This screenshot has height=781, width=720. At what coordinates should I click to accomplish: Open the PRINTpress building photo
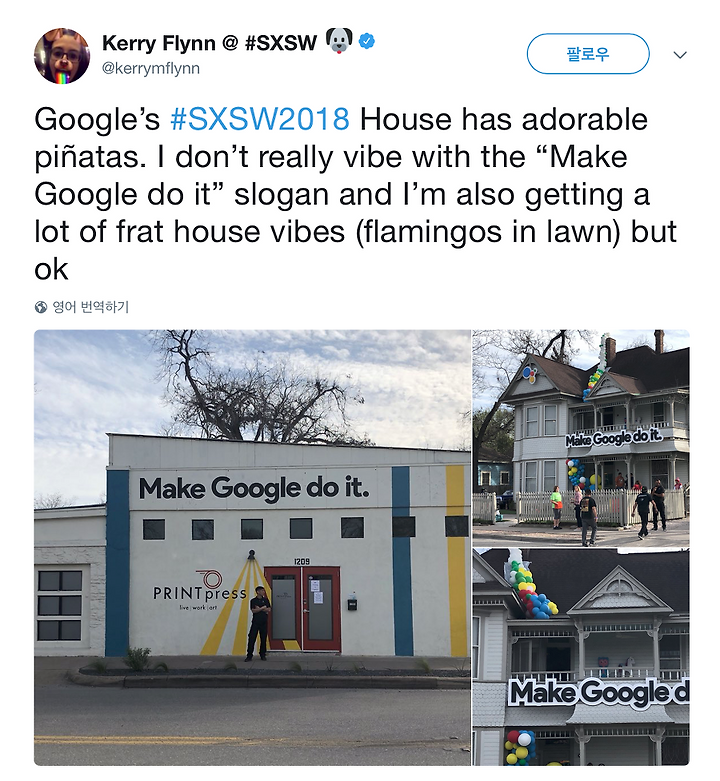click(x=252, y=547)
